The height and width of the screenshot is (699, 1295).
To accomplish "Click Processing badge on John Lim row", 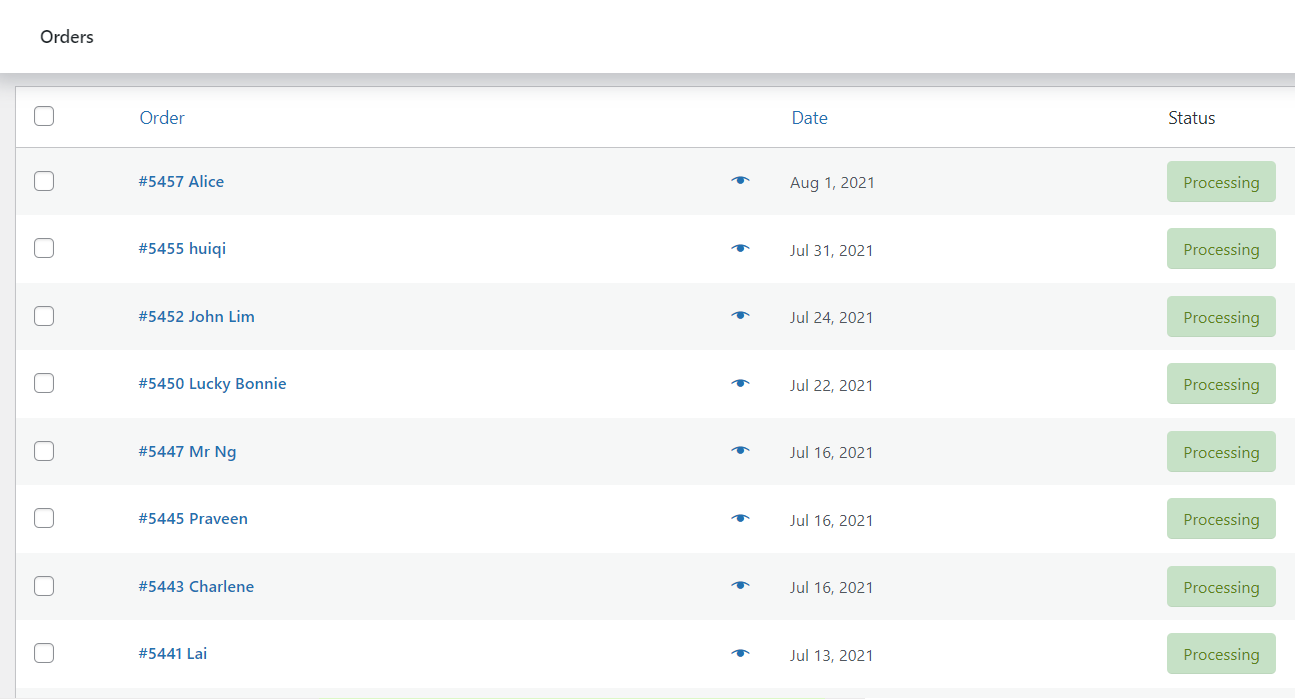I will (x=1221, y=317).
